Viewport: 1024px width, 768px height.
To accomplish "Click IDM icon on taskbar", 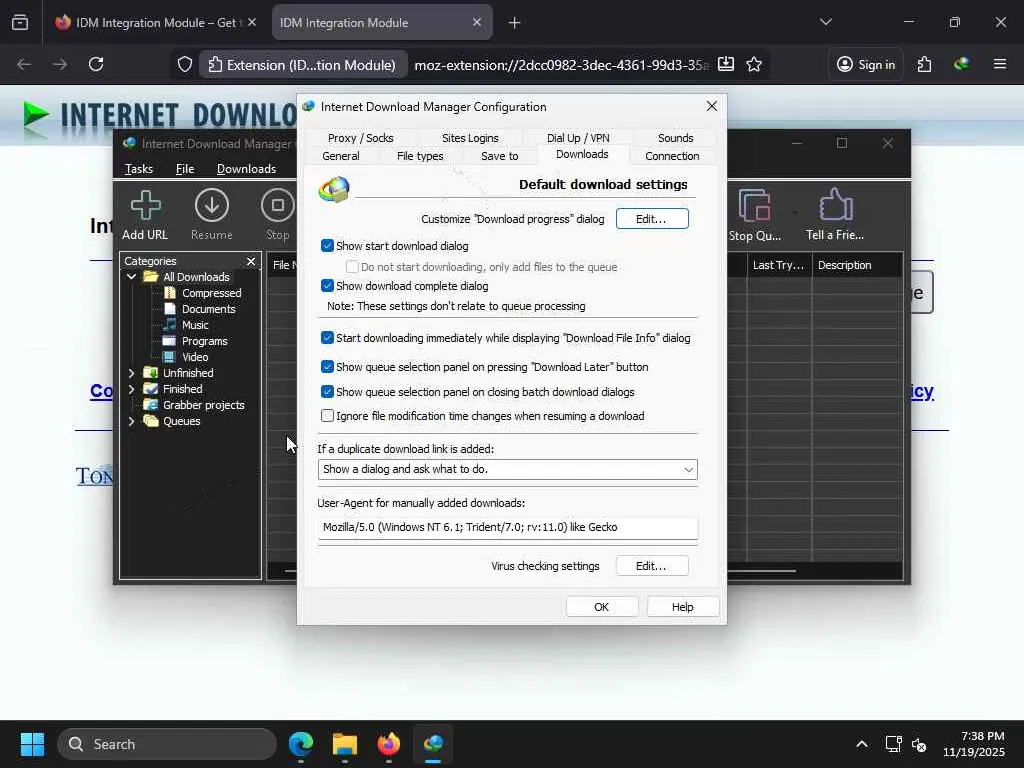I will pos(433,744).
